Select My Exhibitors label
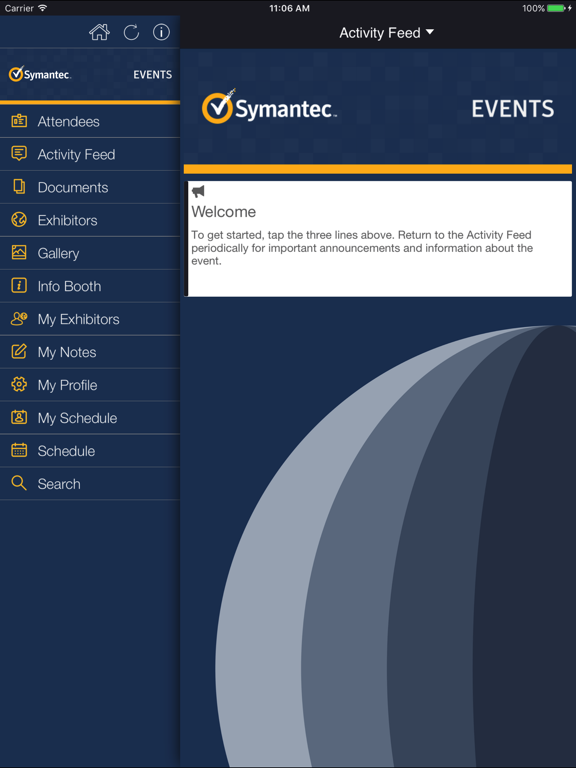The height and width of the screenshot is (768, 576). (x=78, y=319)
